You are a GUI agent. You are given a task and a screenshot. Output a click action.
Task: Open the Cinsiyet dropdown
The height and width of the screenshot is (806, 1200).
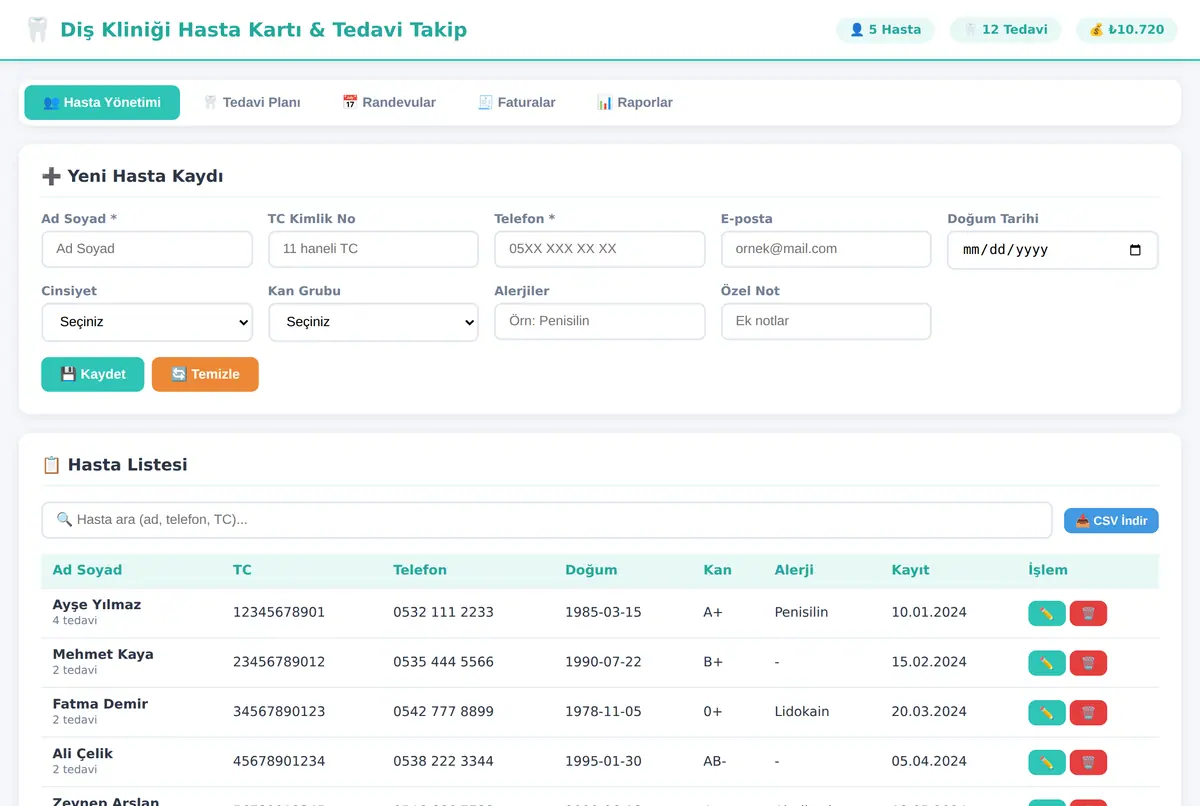pos(147,322)
